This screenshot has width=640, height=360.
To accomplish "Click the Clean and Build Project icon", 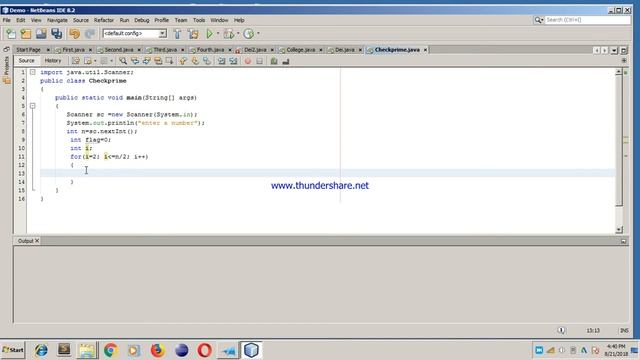I will [193, 34].
